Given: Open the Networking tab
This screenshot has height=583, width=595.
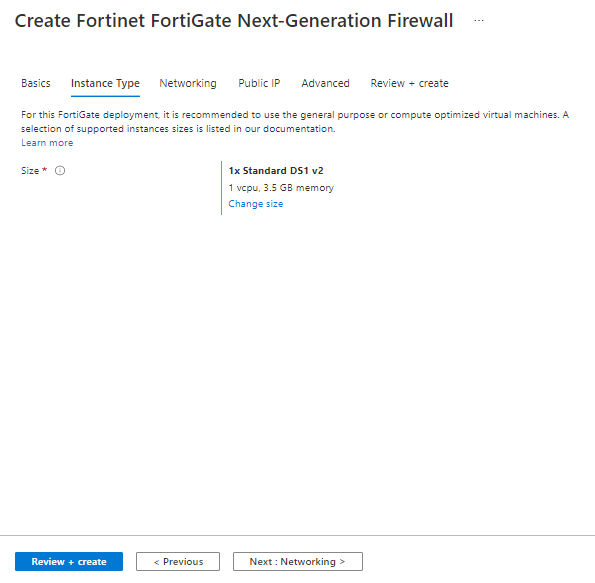Looking at the screenshot, I should (x=188, y=84).
